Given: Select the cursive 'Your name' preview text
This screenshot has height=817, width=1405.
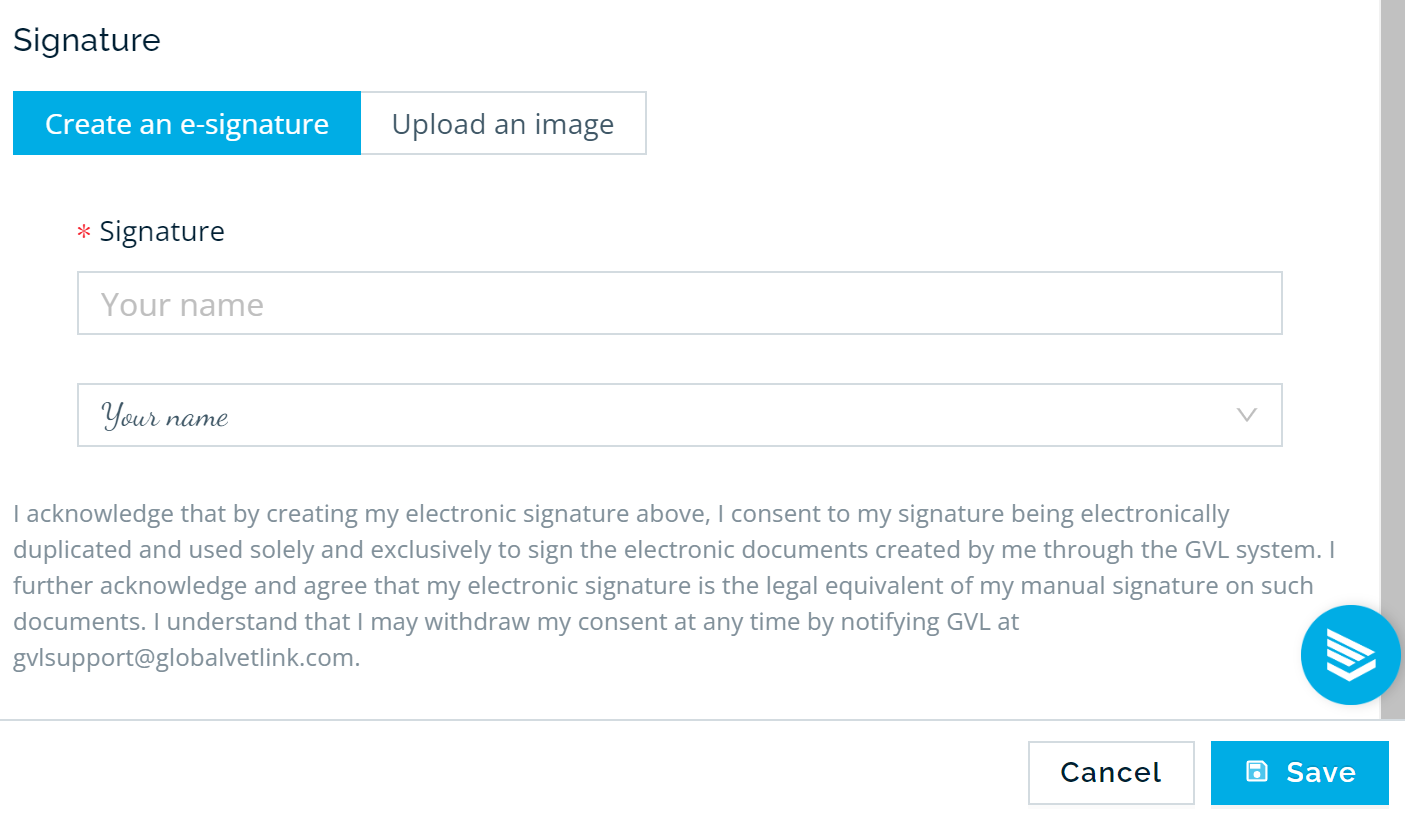Looking at the screenshot, I should tap(165, 416).
